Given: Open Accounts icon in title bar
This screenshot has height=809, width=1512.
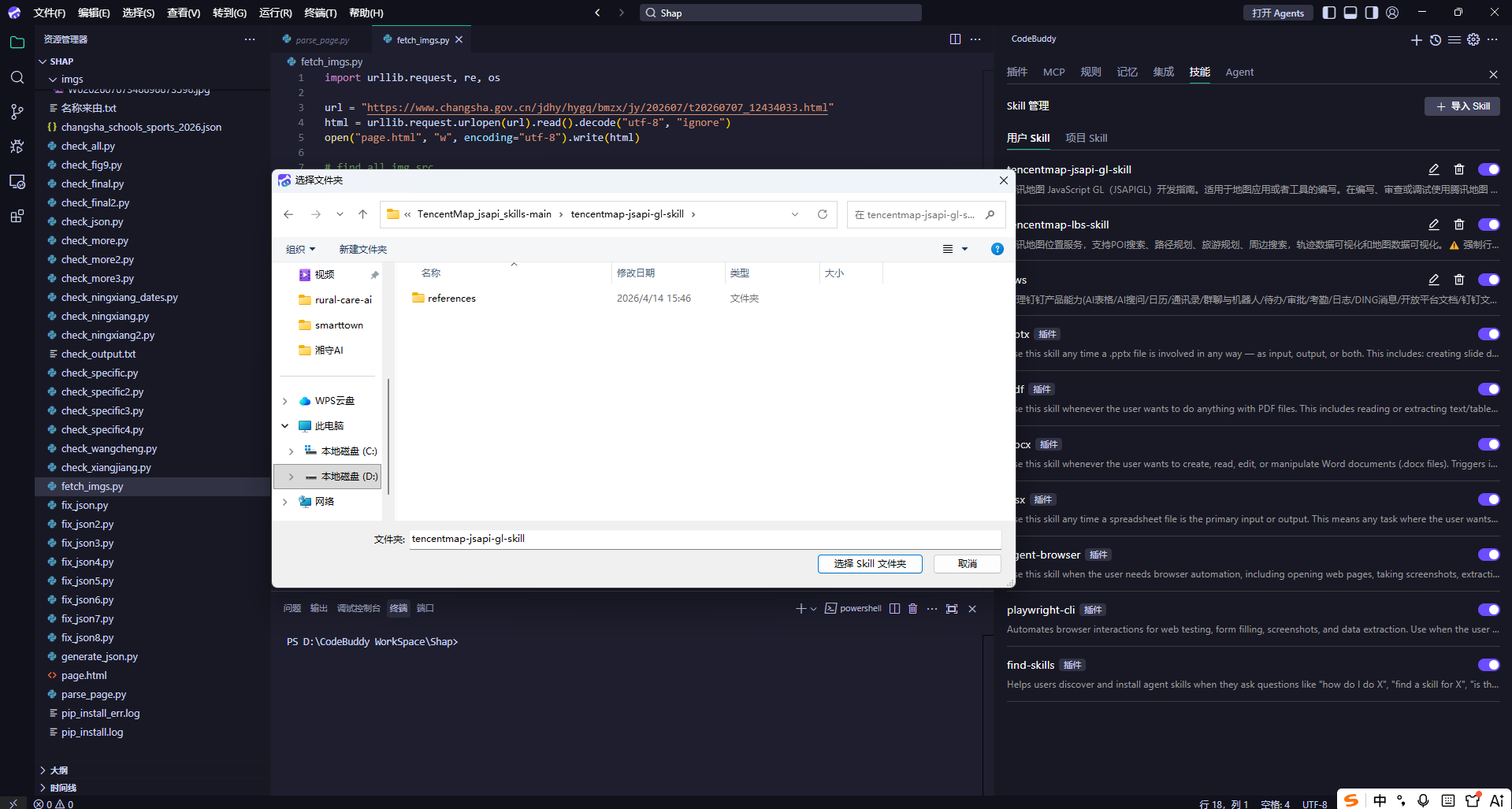Looking at the screenshot, I should (1393, 13).
